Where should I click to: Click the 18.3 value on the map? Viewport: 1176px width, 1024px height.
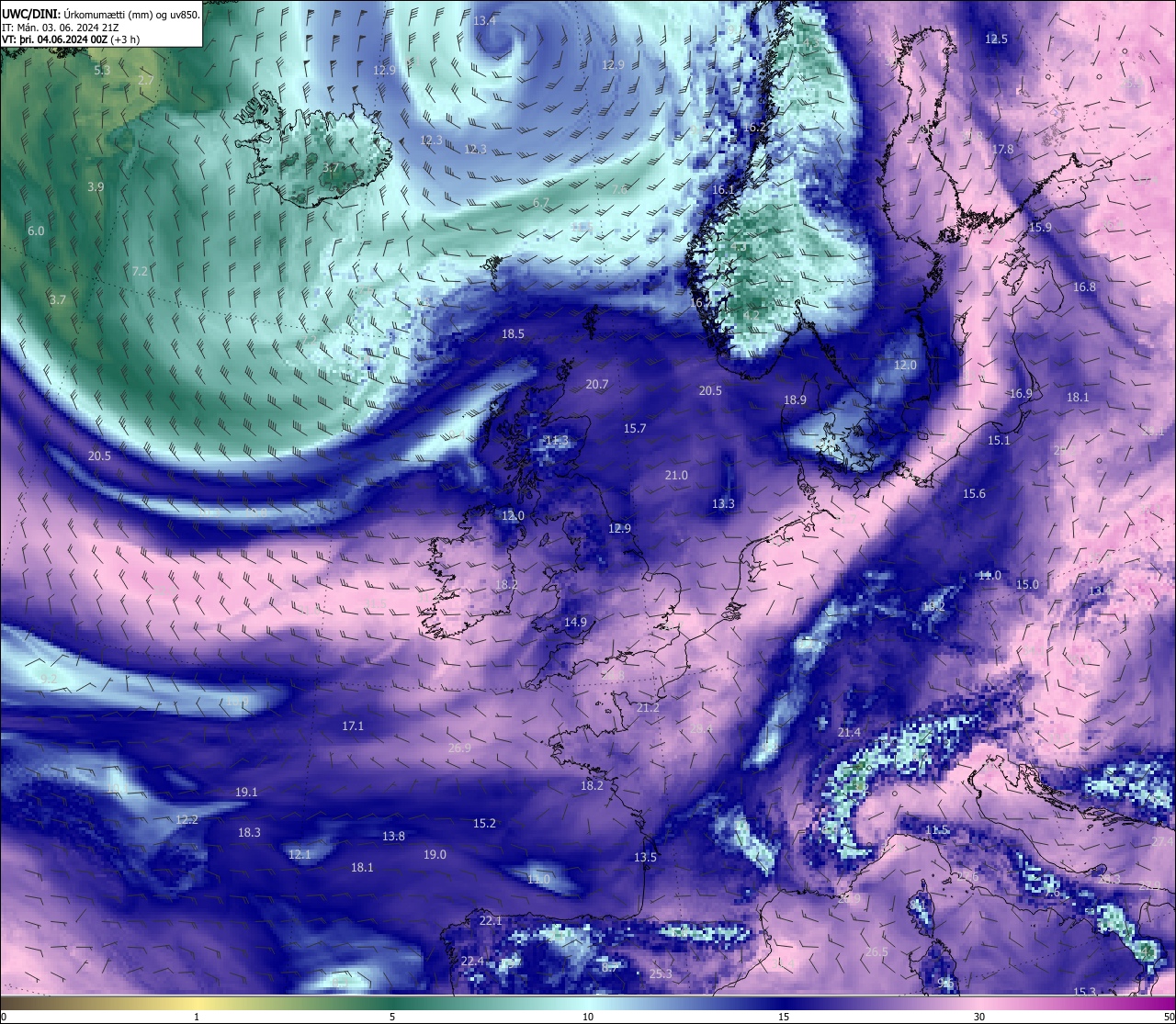pyautogui.click(x=249, y=832)
